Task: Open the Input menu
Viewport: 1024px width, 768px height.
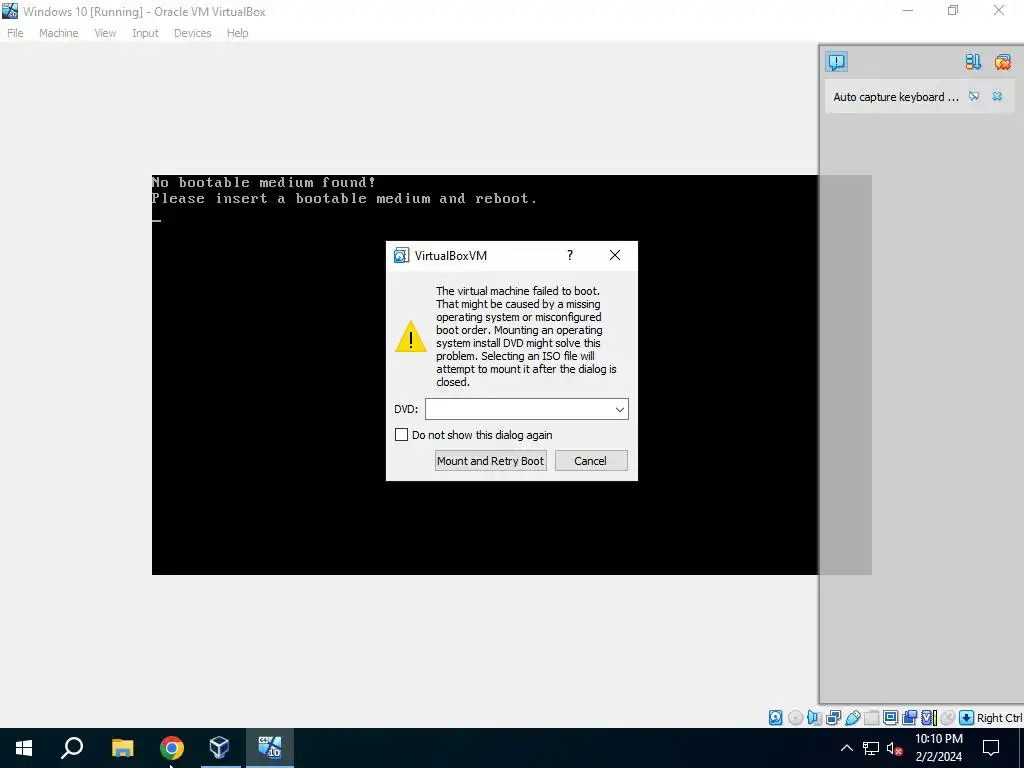Action: coord(145,33)
